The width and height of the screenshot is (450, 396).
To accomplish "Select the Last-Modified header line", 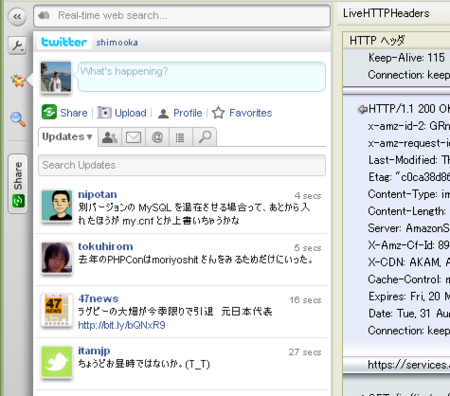I will (x=409, y=160).
